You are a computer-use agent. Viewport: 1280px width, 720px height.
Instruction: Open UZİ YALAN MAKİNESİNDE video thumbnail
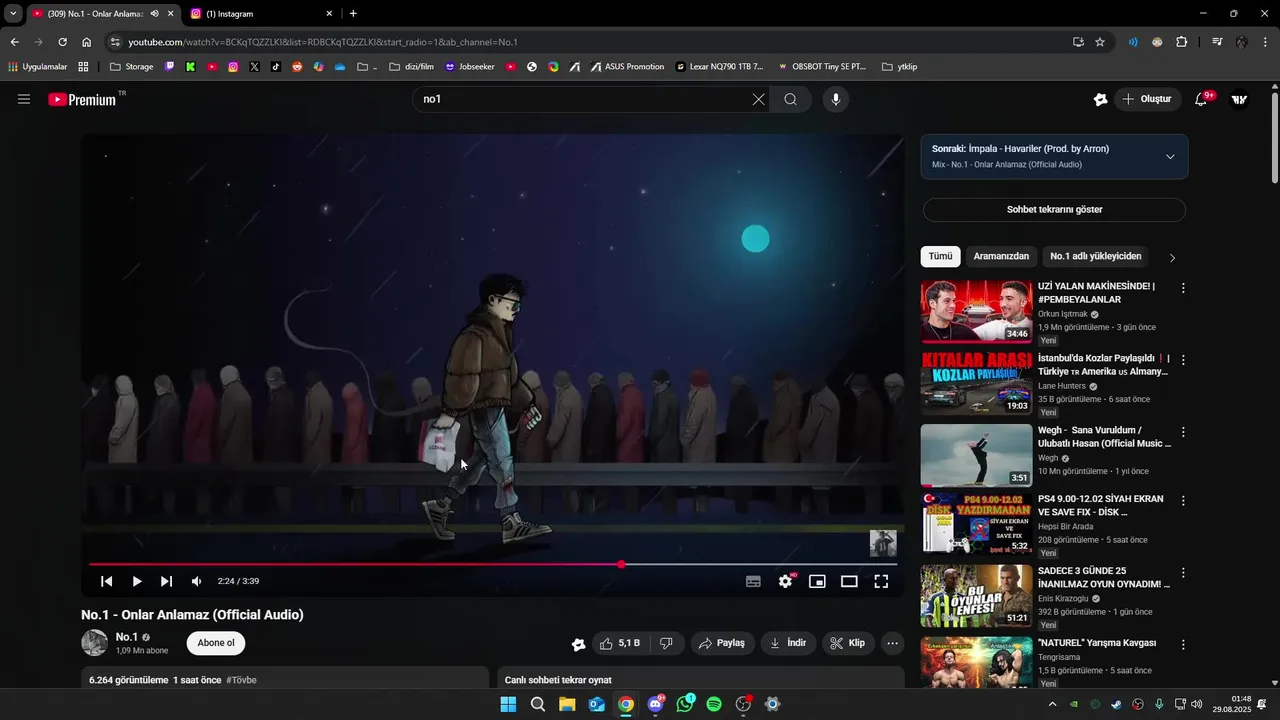pos(976,312)
